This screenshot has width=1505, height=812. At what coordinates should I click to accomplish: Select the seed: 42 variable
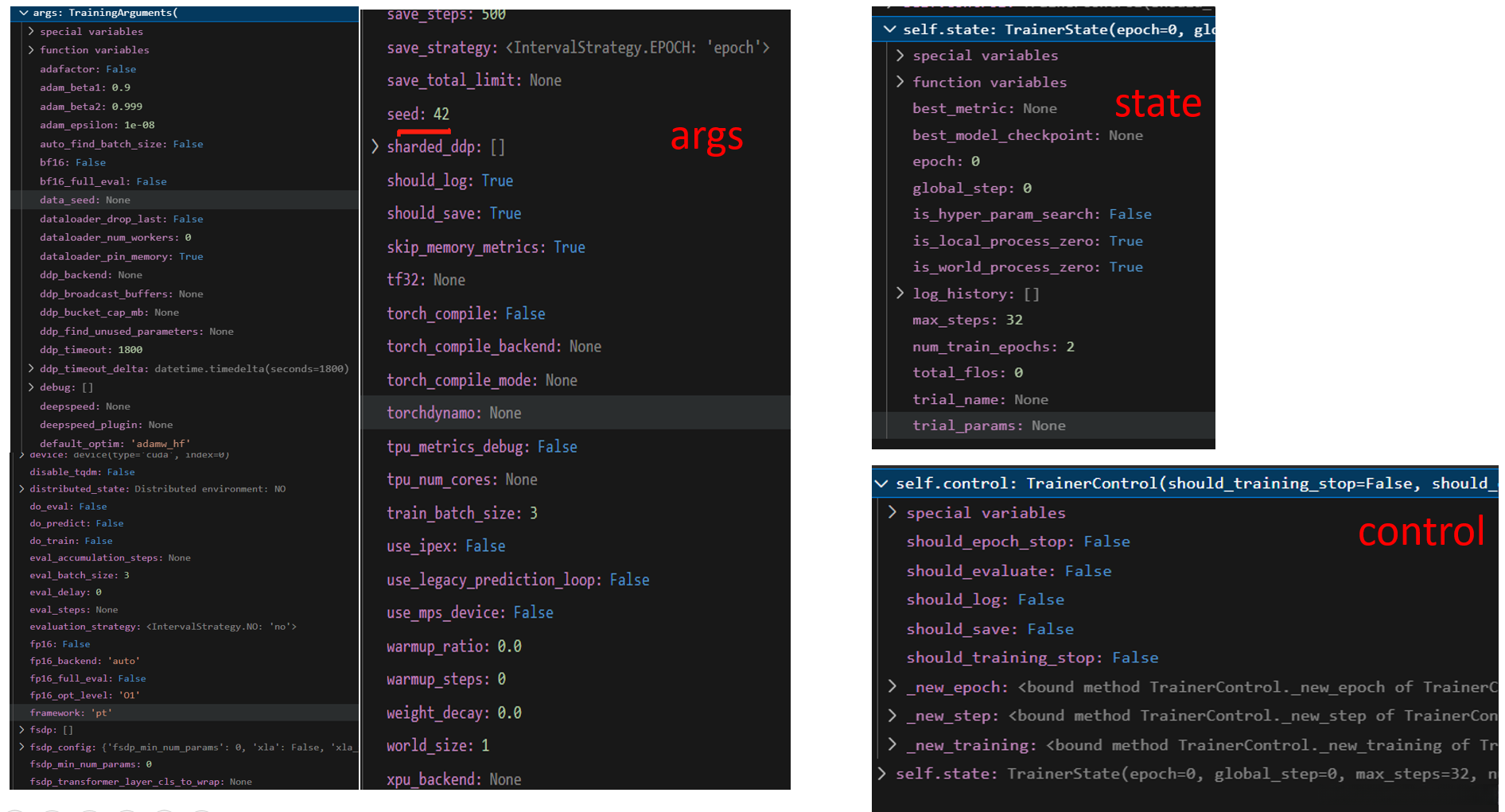[418, 114]
